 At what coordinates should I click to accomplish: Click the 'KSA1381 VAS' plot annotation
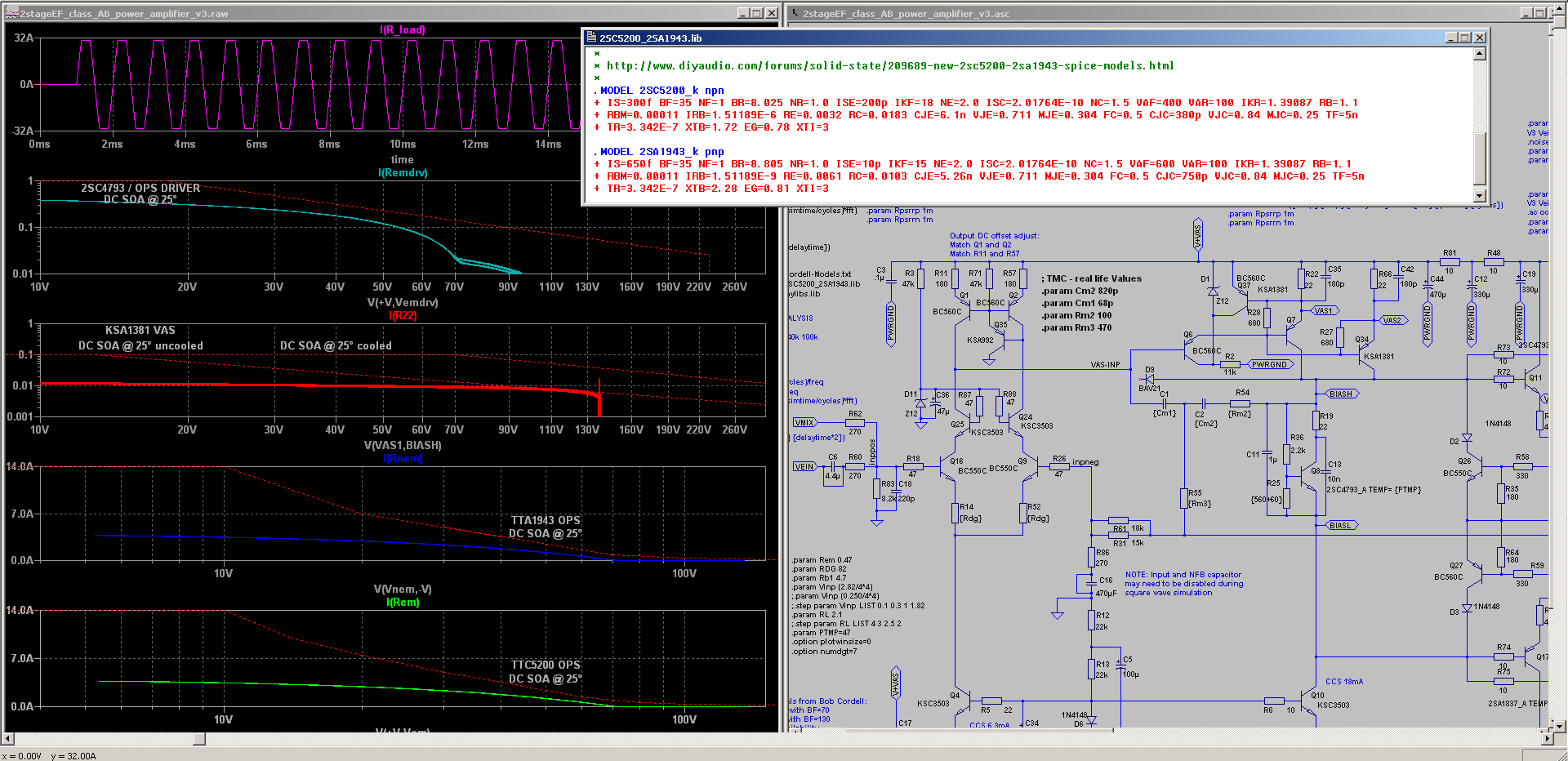140,331
